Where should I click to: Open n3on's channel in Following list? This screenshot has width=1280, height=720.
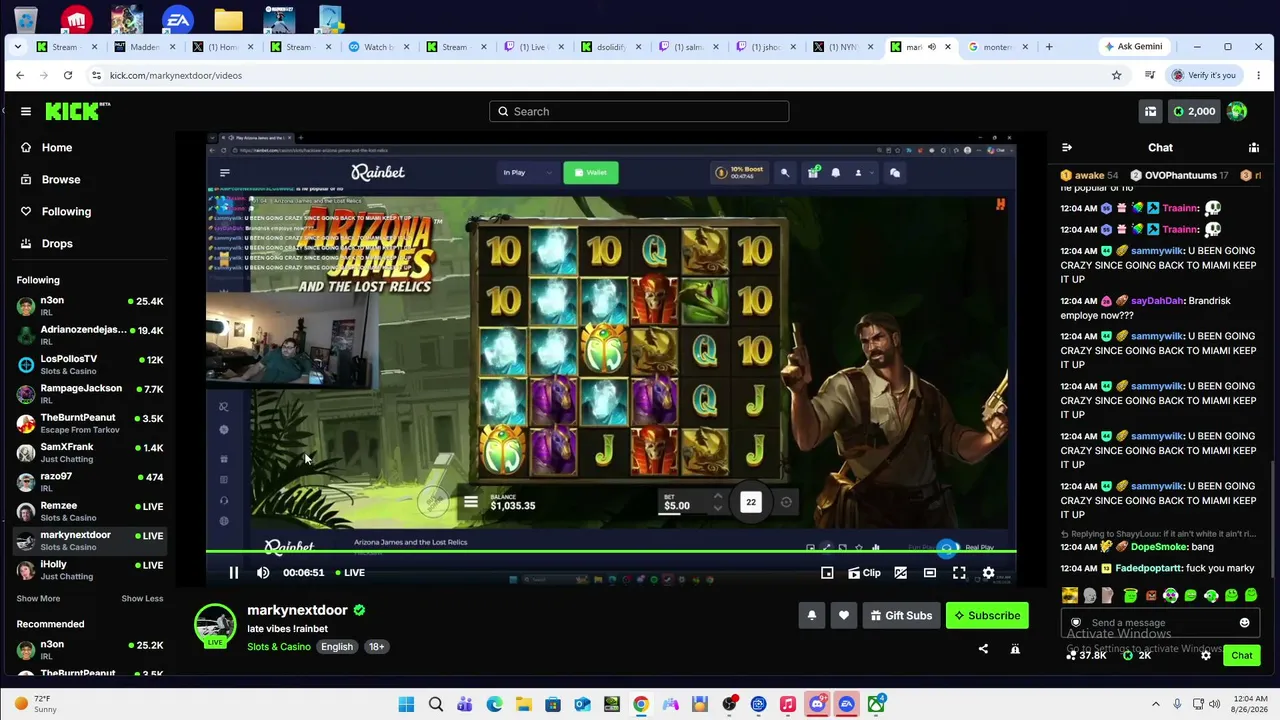(x=89, y=306)
